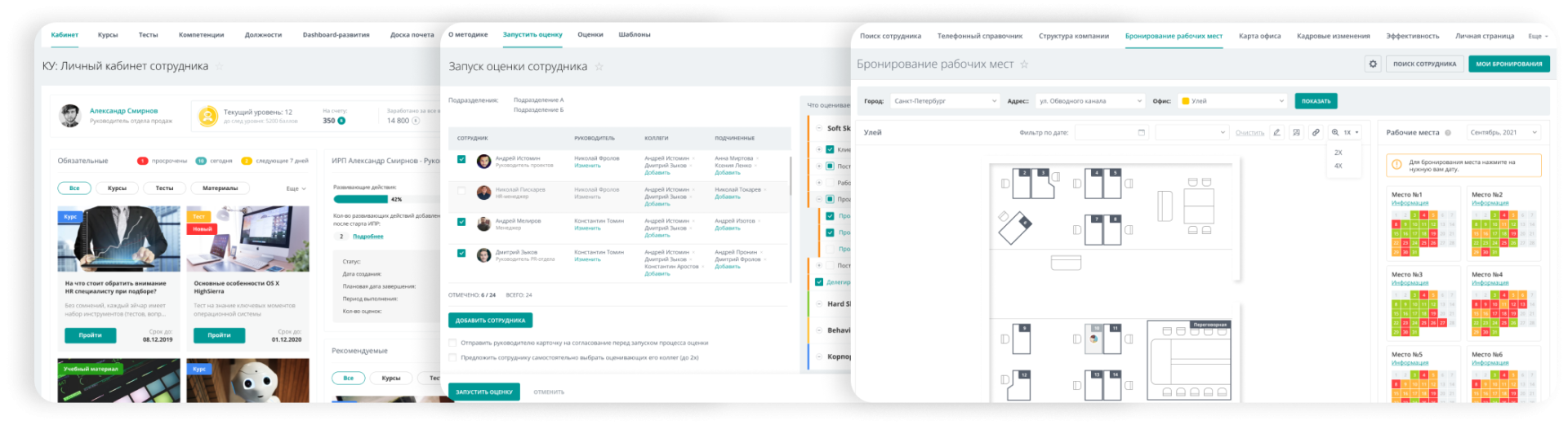Click the info icon beside 'Рабочие места'
The image size is (1568, 425).
1448,132
